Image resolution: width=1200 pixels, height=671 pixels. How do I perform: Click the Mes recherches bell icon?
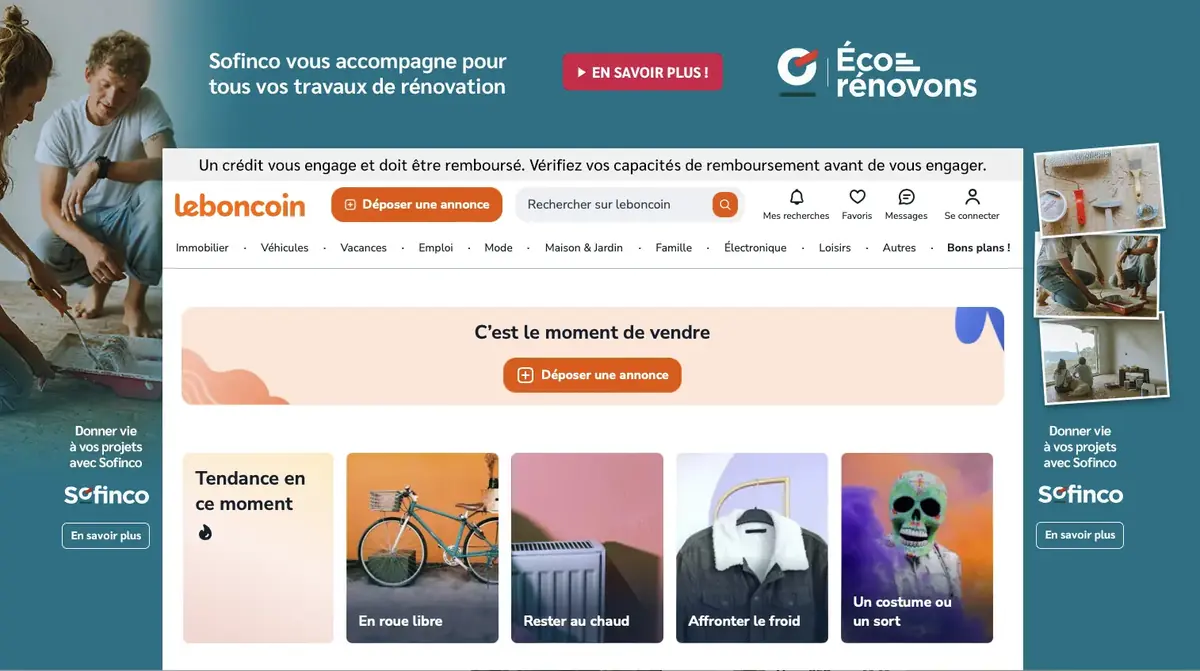[795, 197]
